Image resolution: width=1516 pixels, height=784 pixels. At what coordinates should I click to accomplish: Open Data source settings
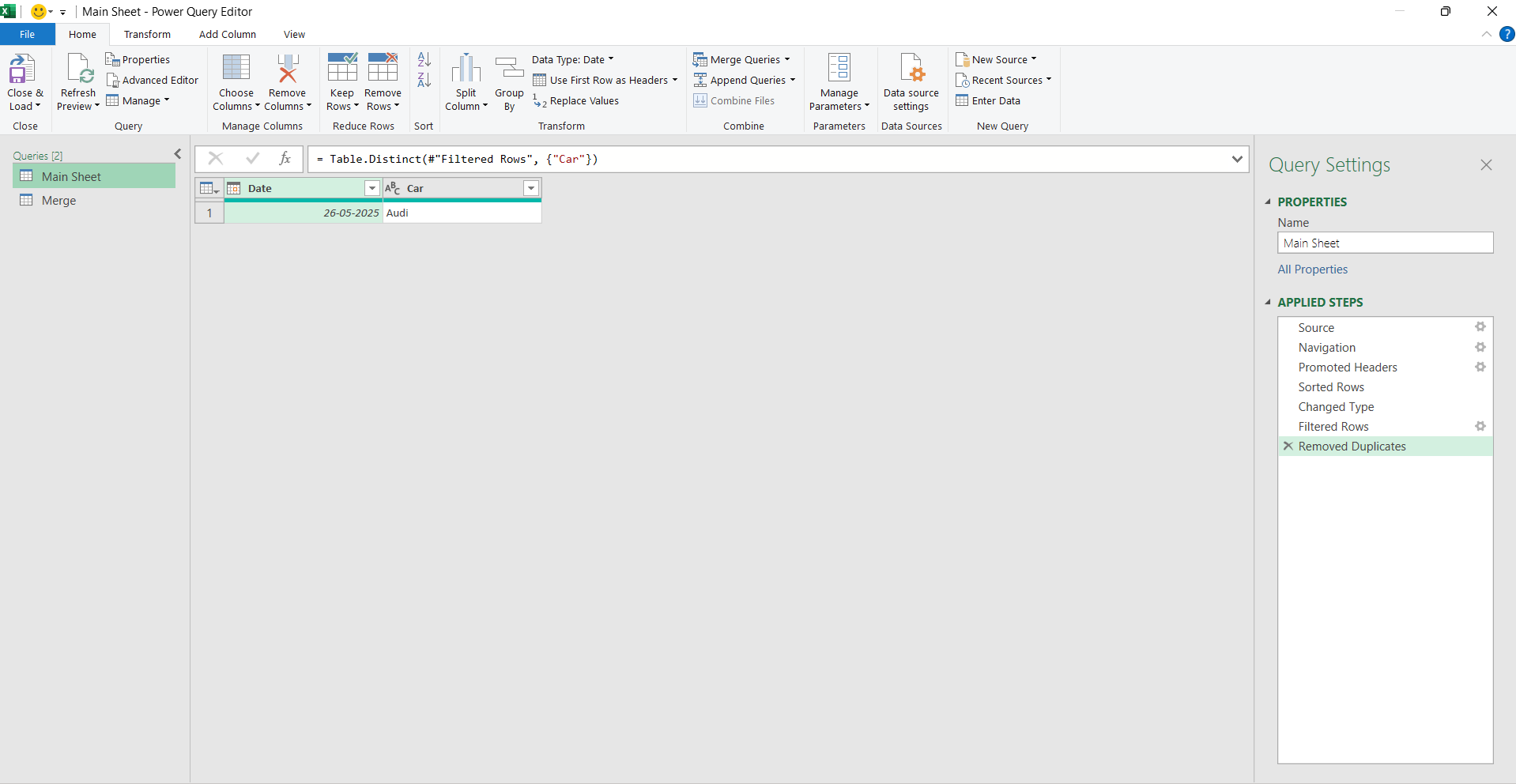pyautogui.click(x=911, y=83)
